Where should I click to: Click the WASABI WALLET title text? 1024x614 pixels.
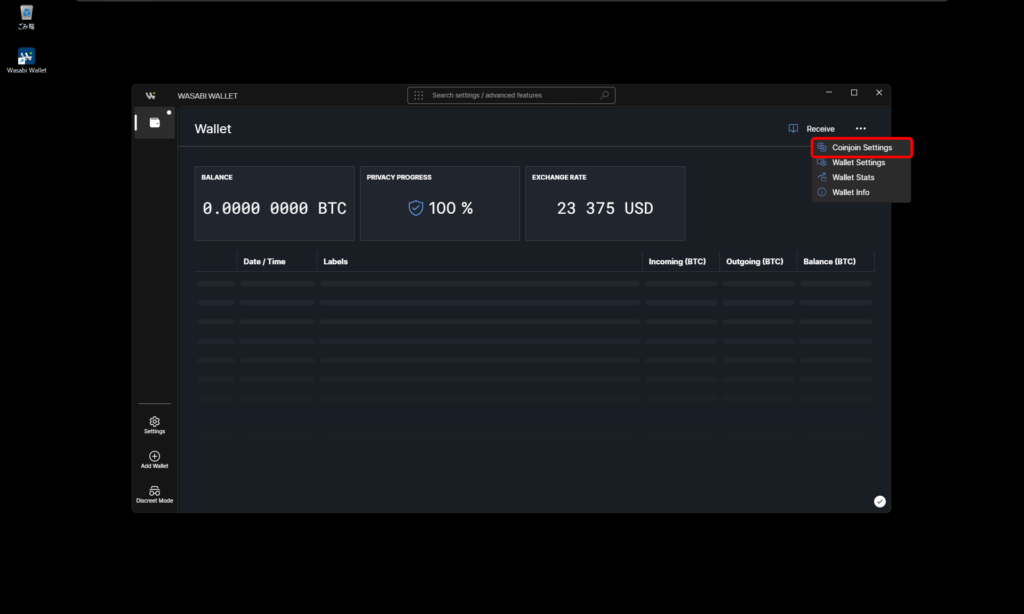(208, 96)
